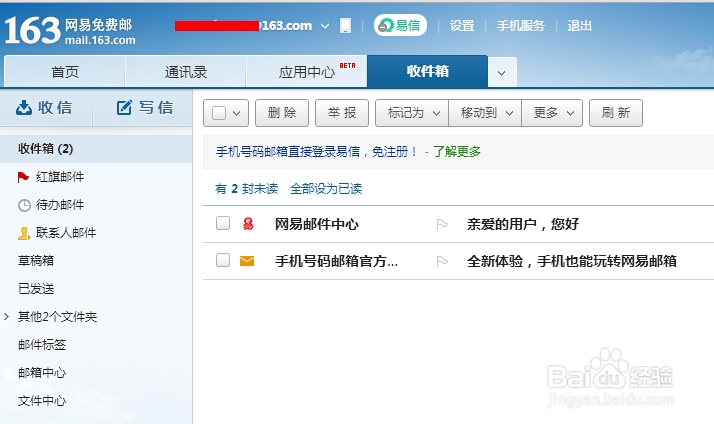Open email from sender 网易邮件中心
Viewport: 714px width, 424px height.
click(316, 224)
